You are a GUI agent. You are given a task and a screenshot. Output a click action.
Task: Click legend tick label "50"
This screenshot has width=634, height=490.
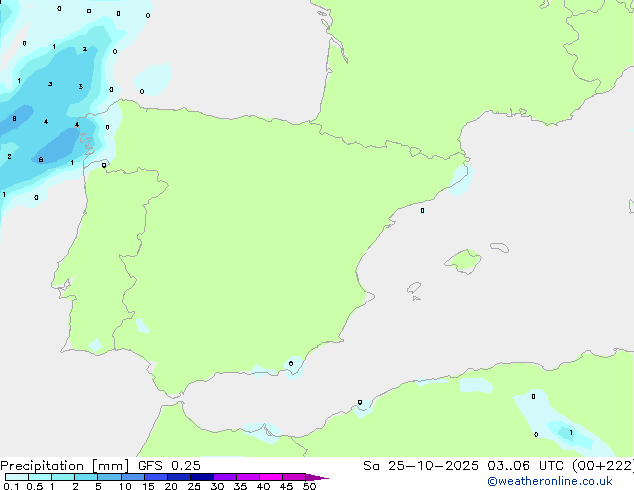[x=309, y=486]
